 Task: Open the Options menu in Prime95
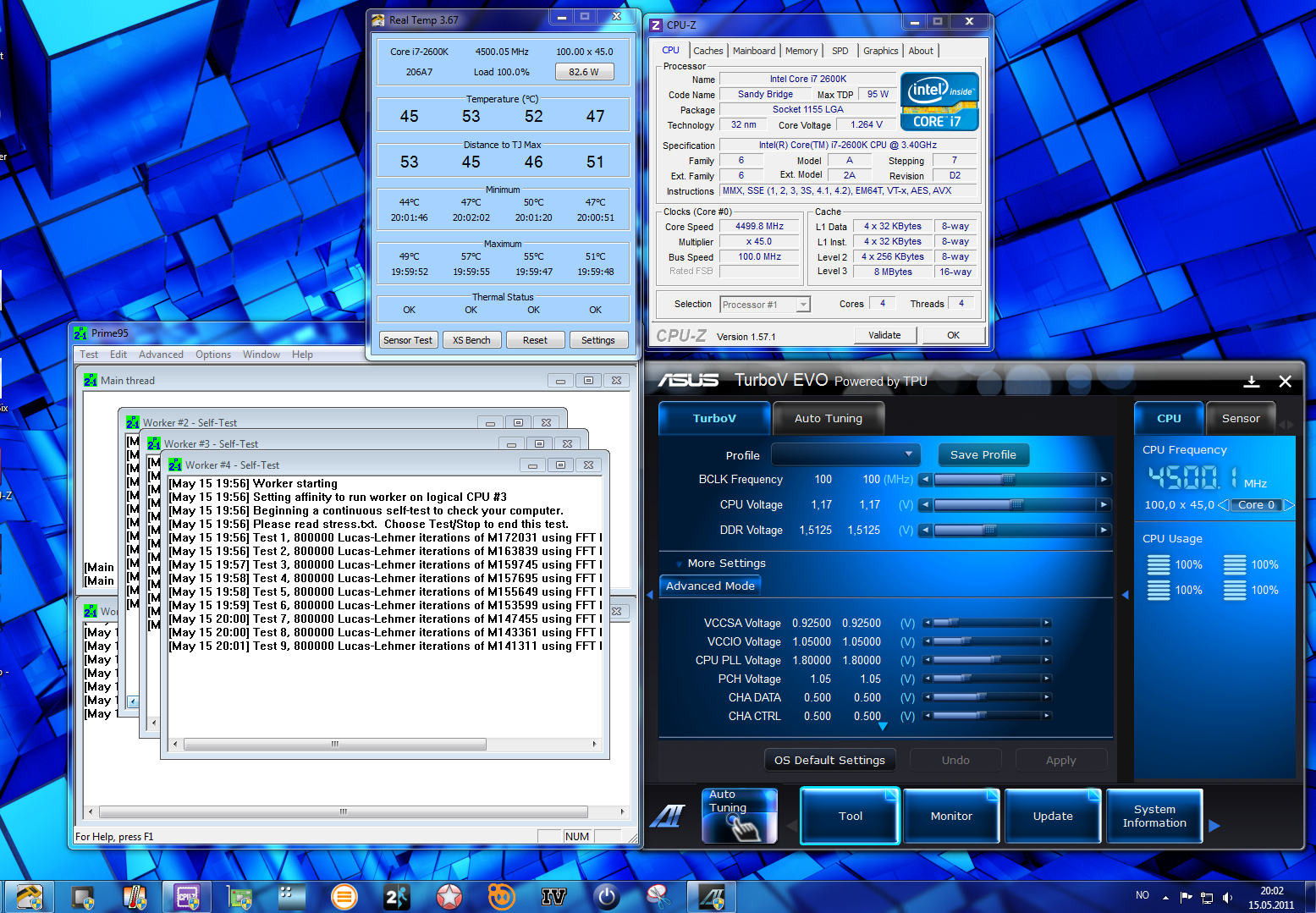(213, 355)
